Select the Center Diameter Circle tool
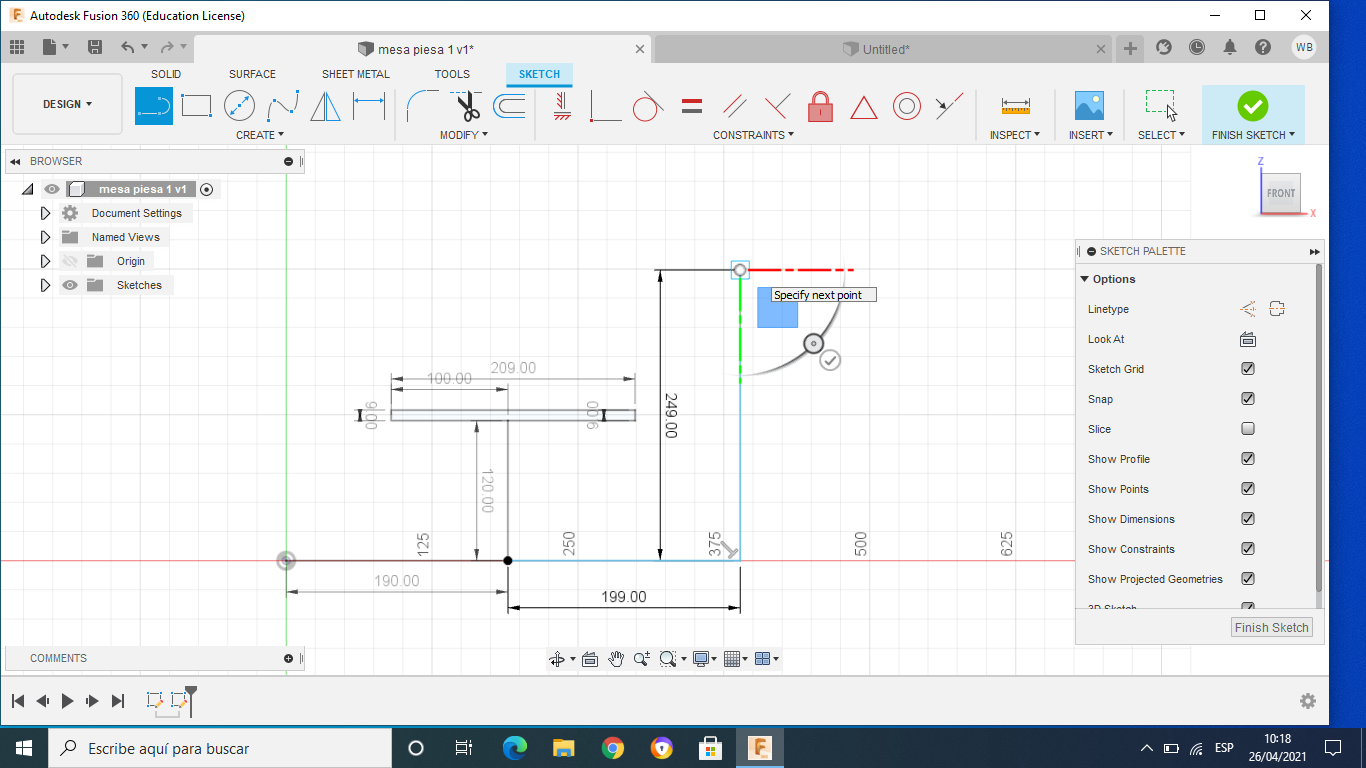 click(239, 105)
